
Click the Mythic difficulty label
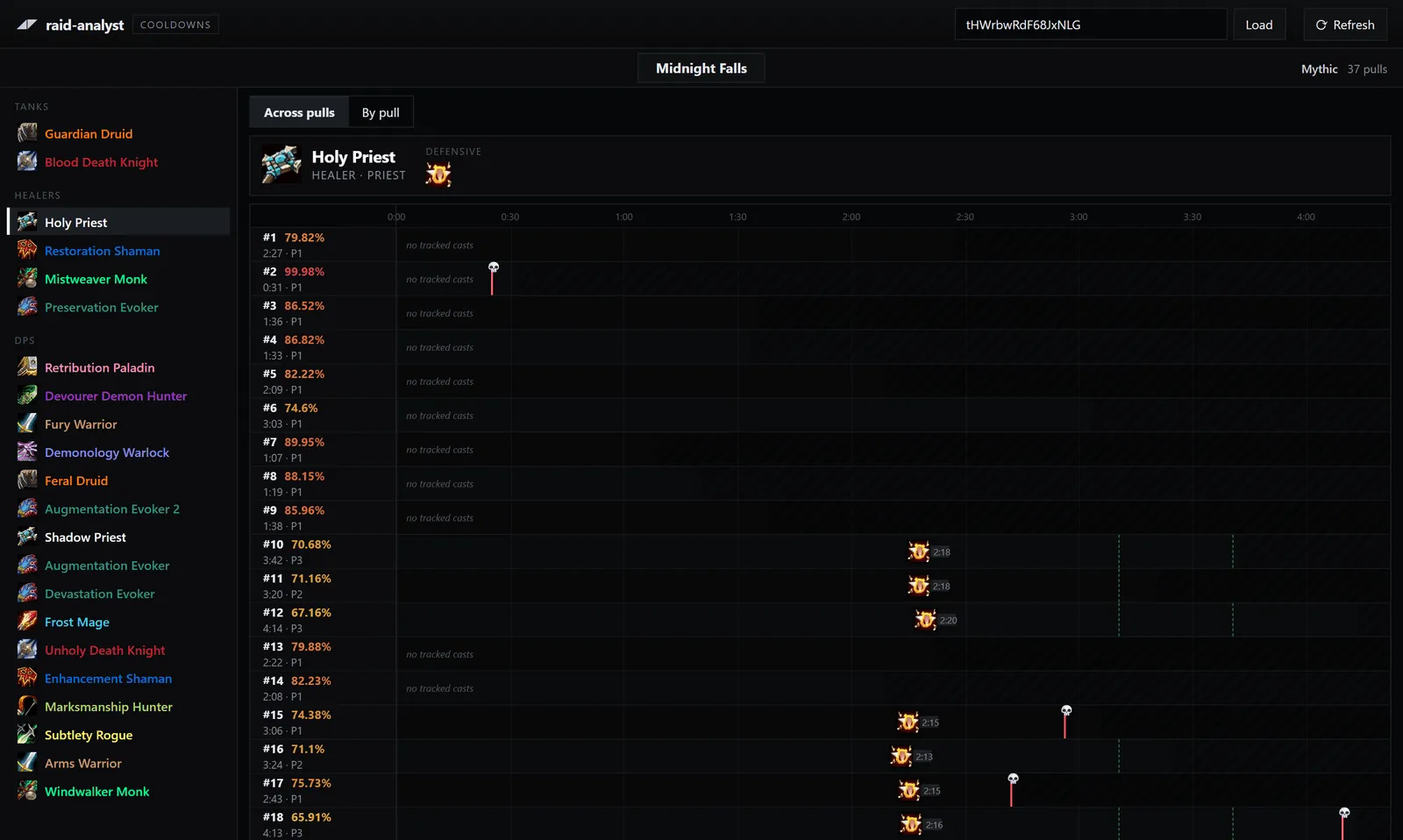coord(1319,68)
